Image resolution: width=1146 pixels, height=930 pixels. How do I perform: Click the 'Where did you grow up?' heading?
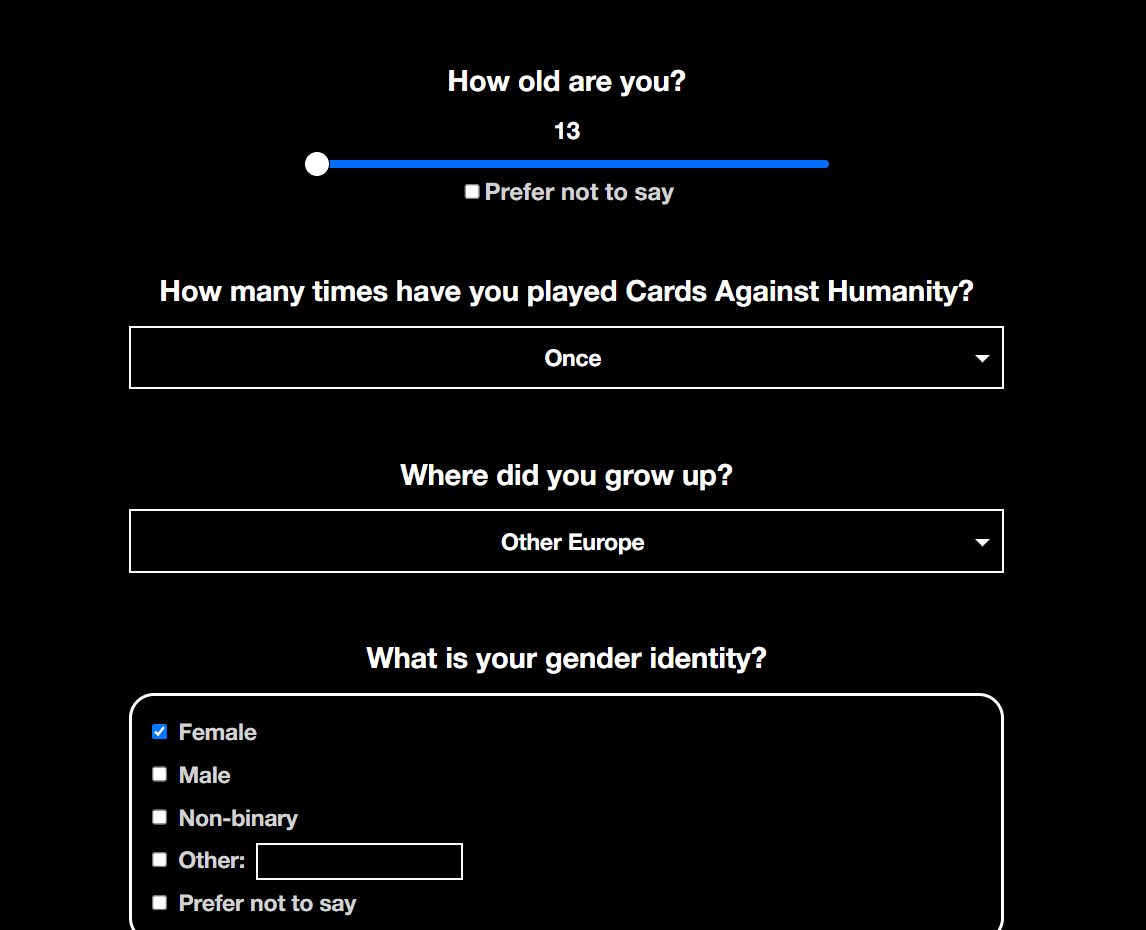566,475
